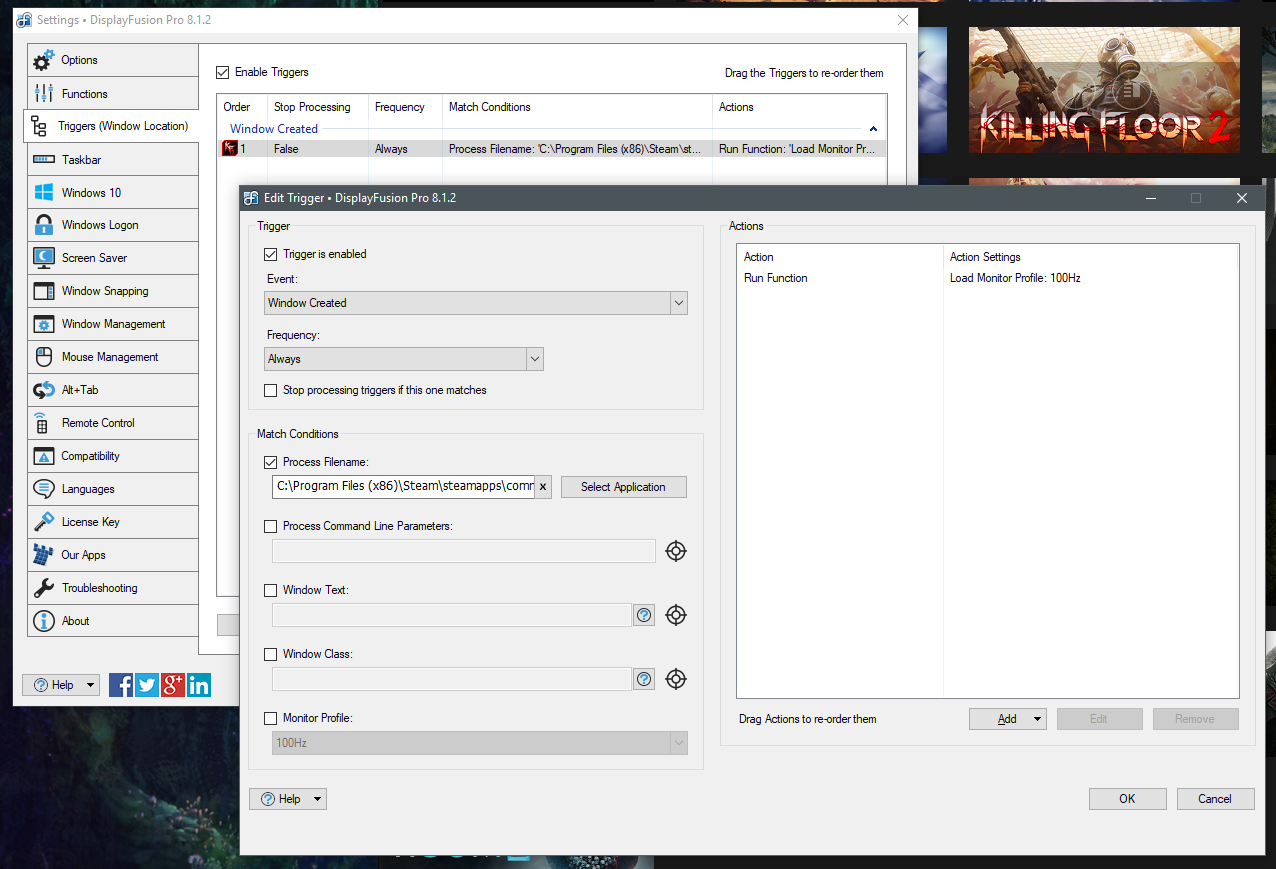The height and width of the screenshot is (869, 1276).
Task: Click the Process Command Line target crosshair icon
Action: point(676,551)
